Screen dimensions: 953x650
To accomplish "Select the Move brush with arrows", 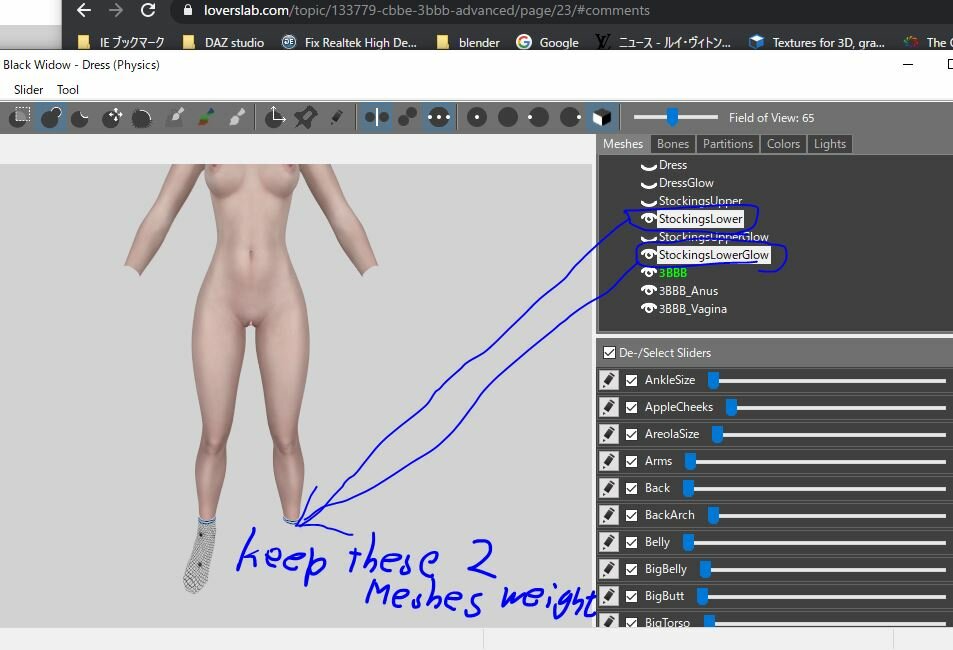I will pos(112,117).
